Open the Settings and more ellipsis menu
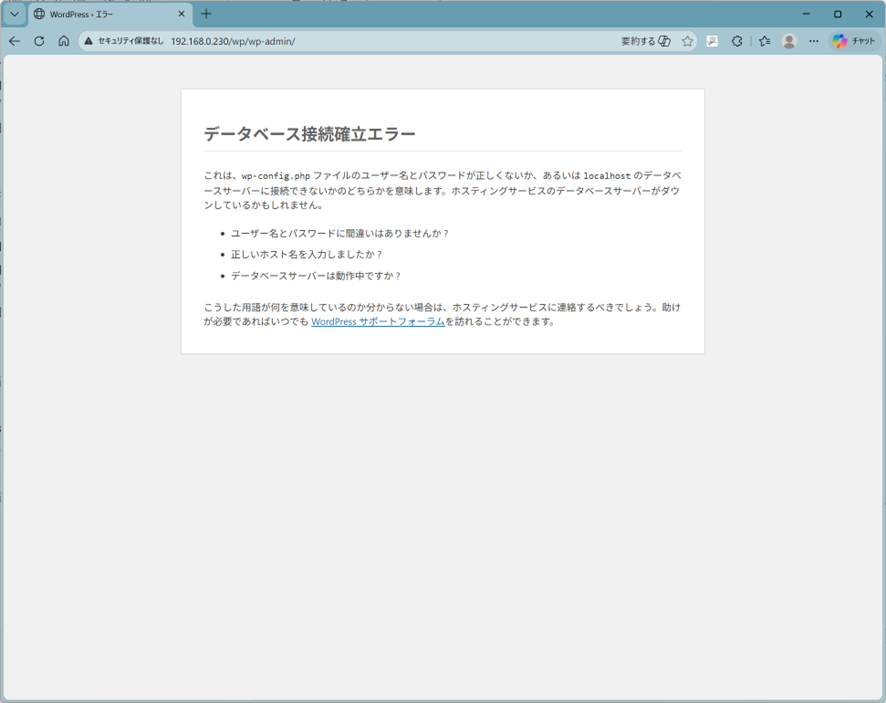The image size is (886, 703). (814, 41)
